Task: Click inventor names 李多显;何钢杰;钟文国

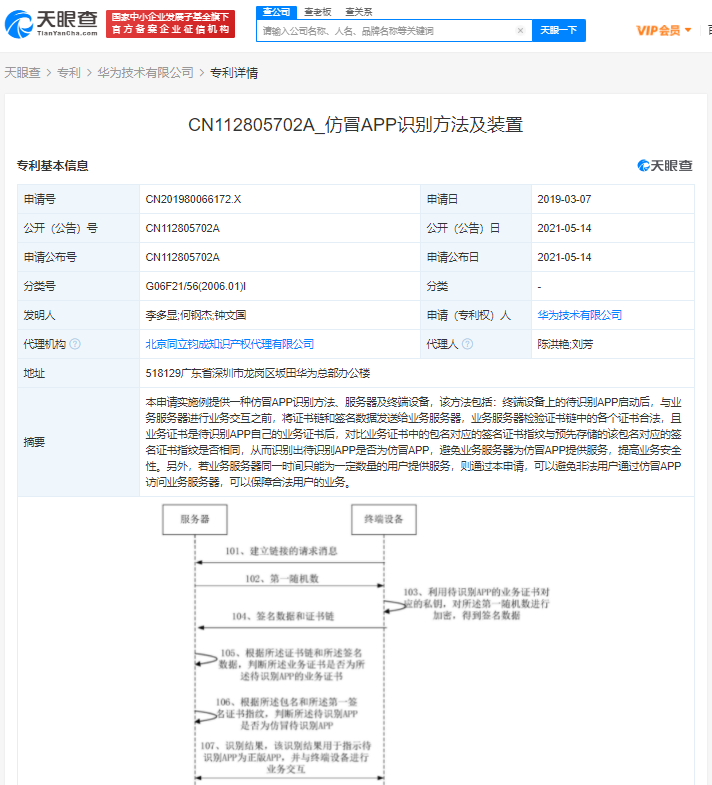Action: click(x=196, y=315)
